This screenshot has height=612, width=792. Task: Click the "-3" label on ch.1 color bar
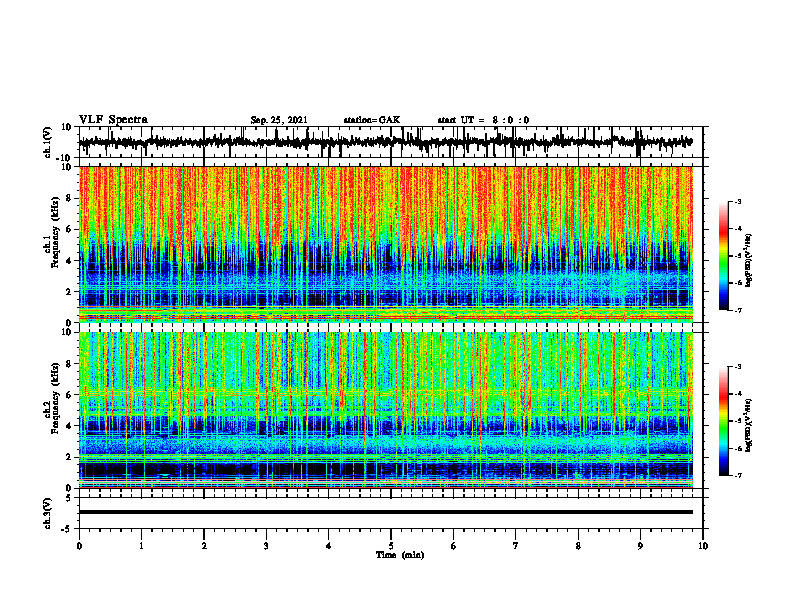[x=737, y=202]
